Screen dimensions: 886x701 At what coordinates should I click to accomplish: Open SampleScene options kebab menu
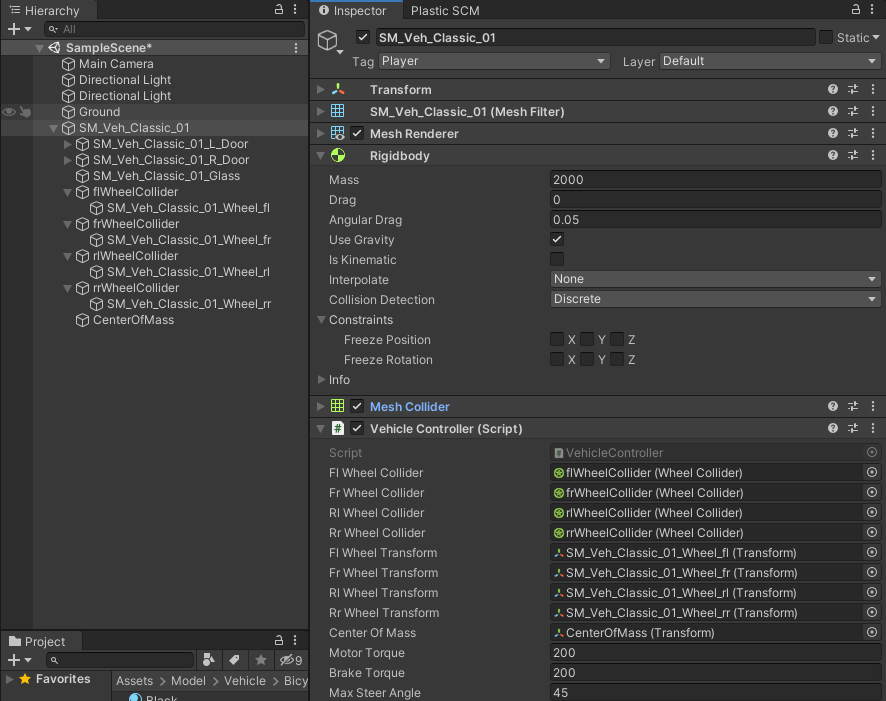[x=296, y=48]
